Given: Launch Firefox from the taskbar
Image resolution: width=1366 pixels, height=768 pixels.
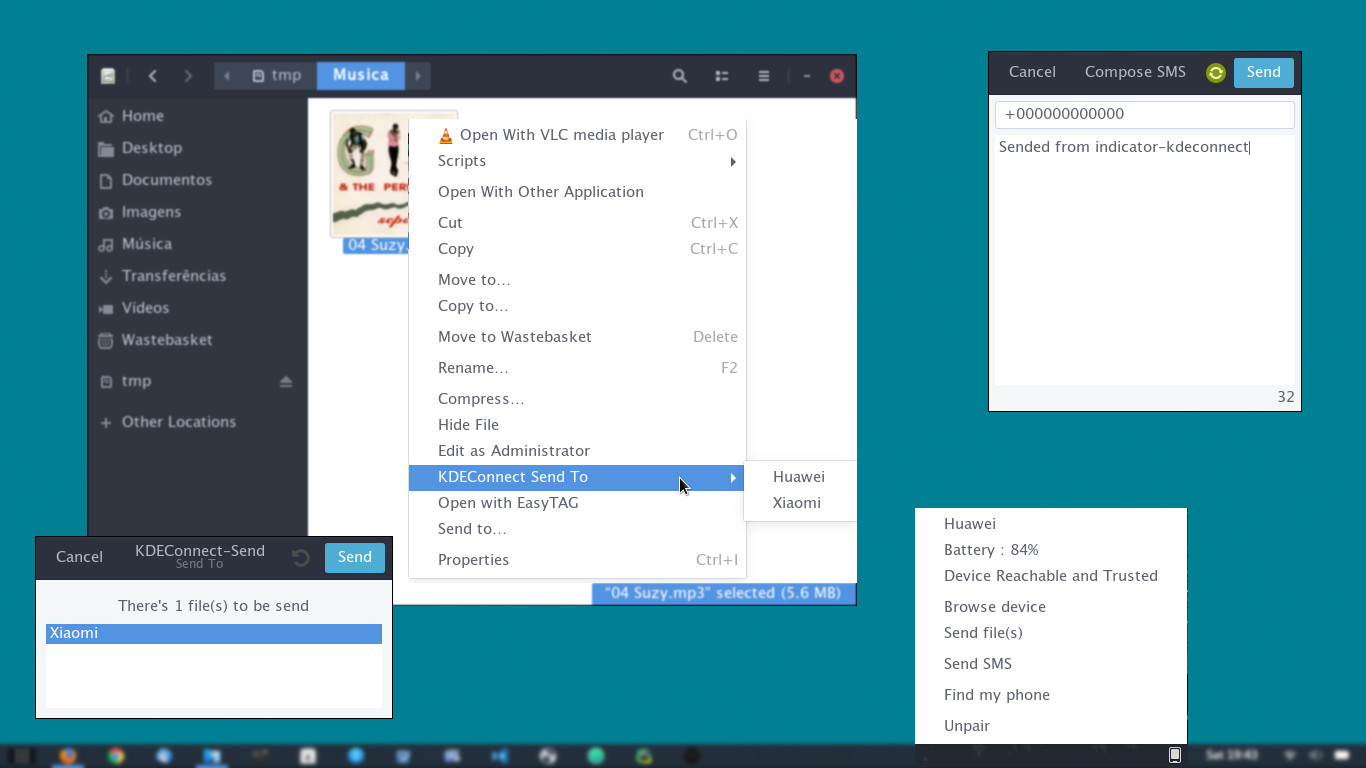Looking at the screenshot, I should [68, 755].
